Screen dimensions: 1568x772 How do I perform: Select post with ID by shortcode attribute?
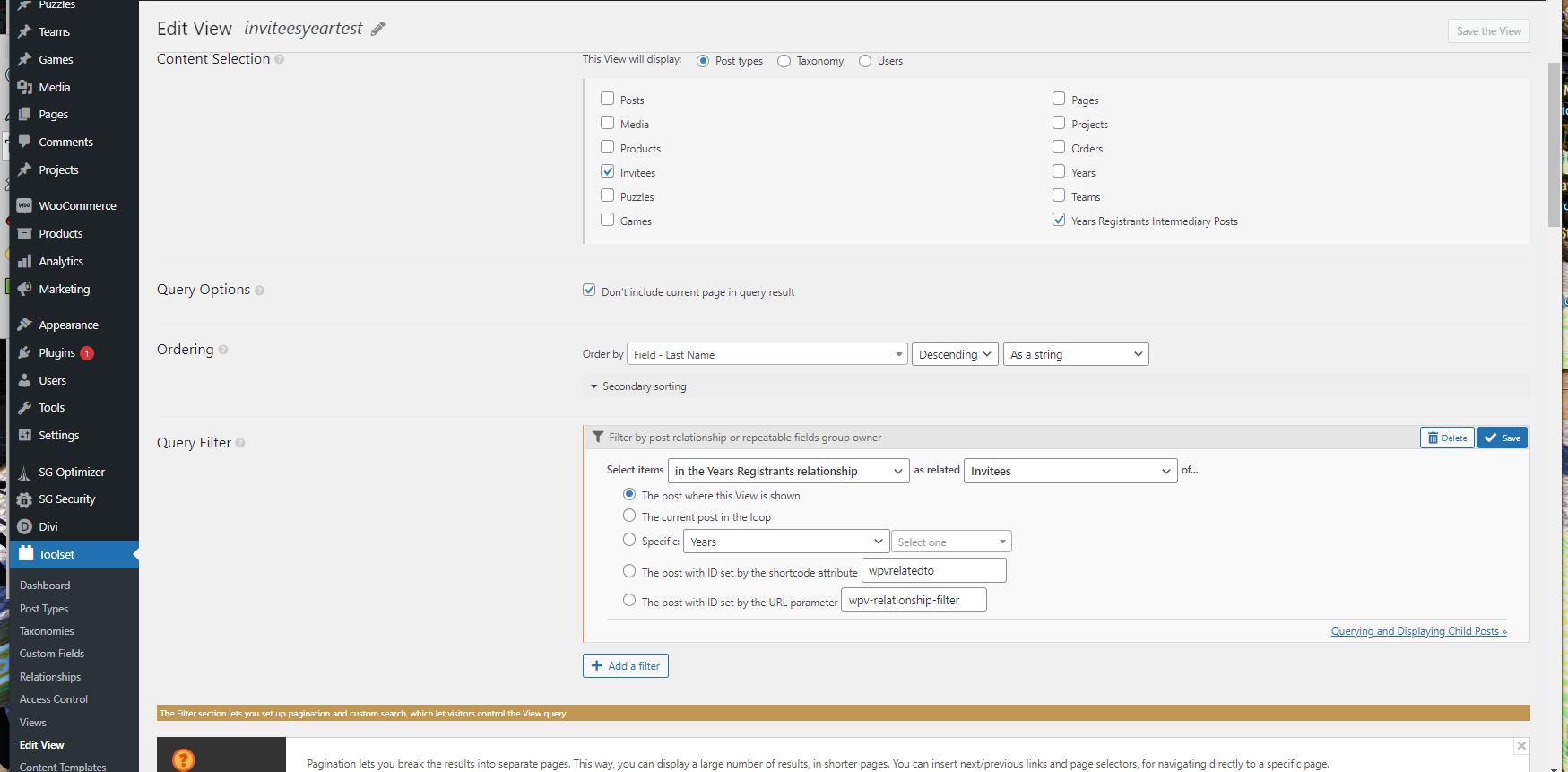tap(629, 570)
